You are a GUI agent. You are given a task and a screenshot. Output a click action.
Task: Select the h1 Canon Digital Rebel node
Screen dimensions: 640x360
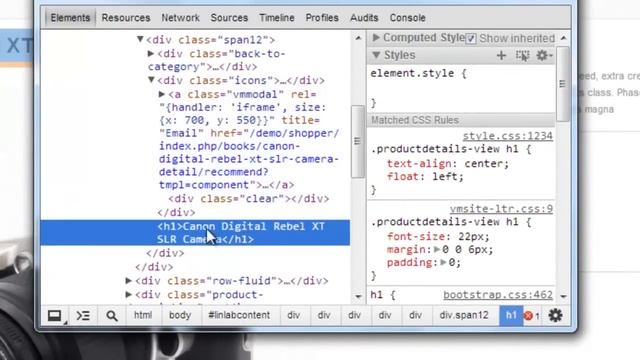[195, 233]
